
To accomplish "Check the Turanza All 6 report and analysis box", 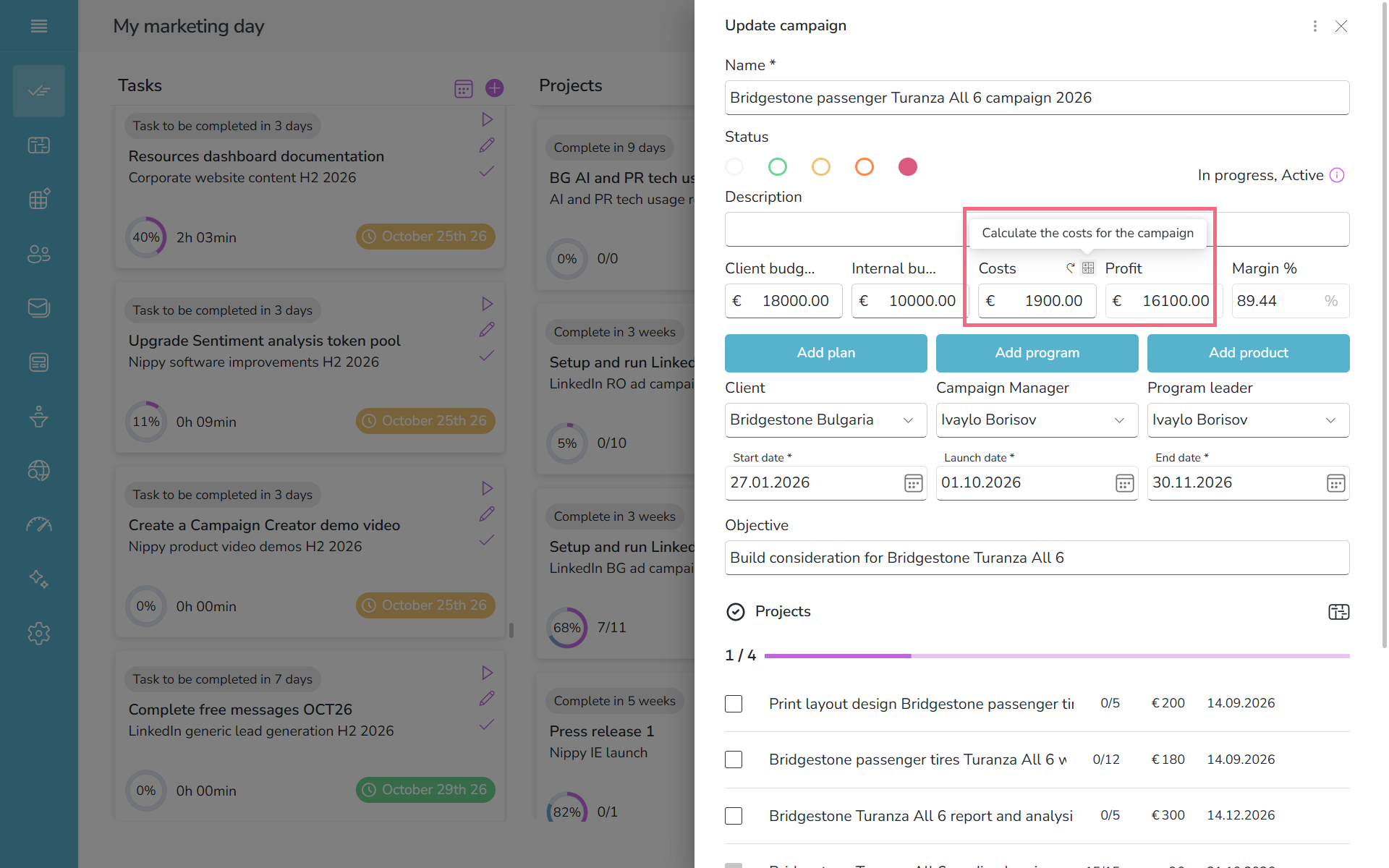I will [x=734, y=816].
